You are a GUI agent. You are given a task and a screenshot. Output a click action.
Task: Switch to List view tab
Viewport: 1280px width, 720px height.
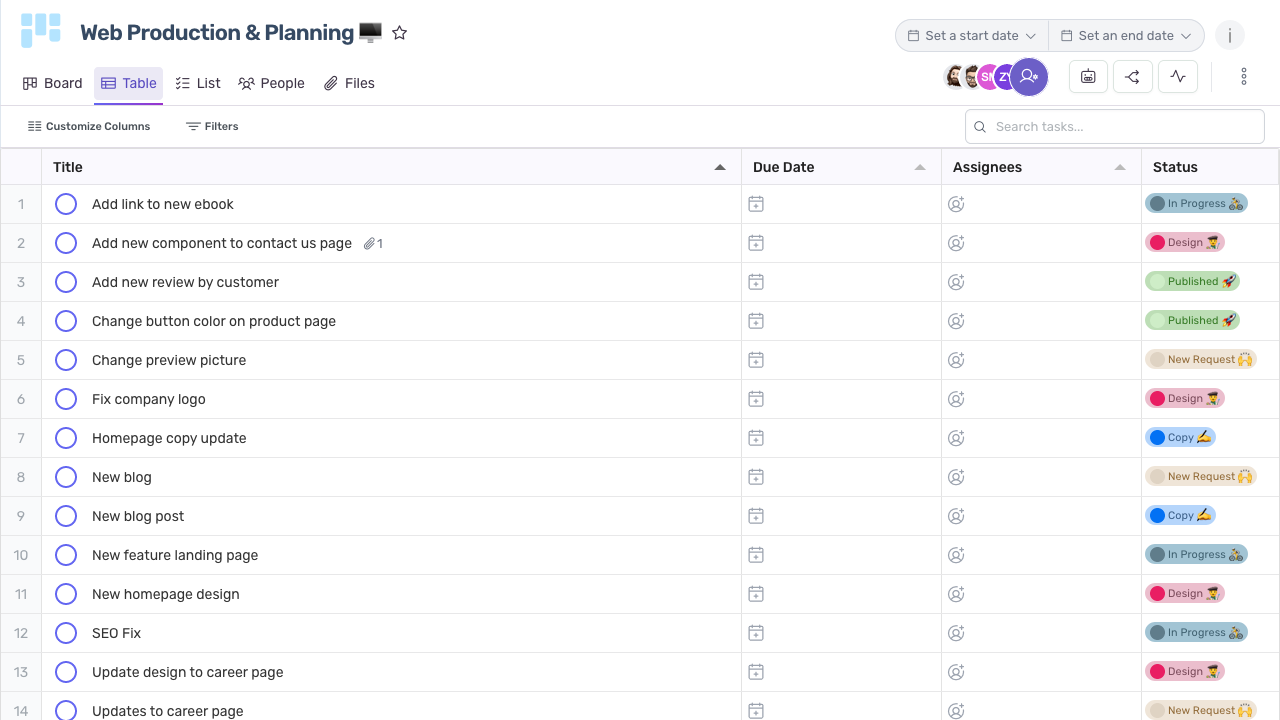pos(198,83)
